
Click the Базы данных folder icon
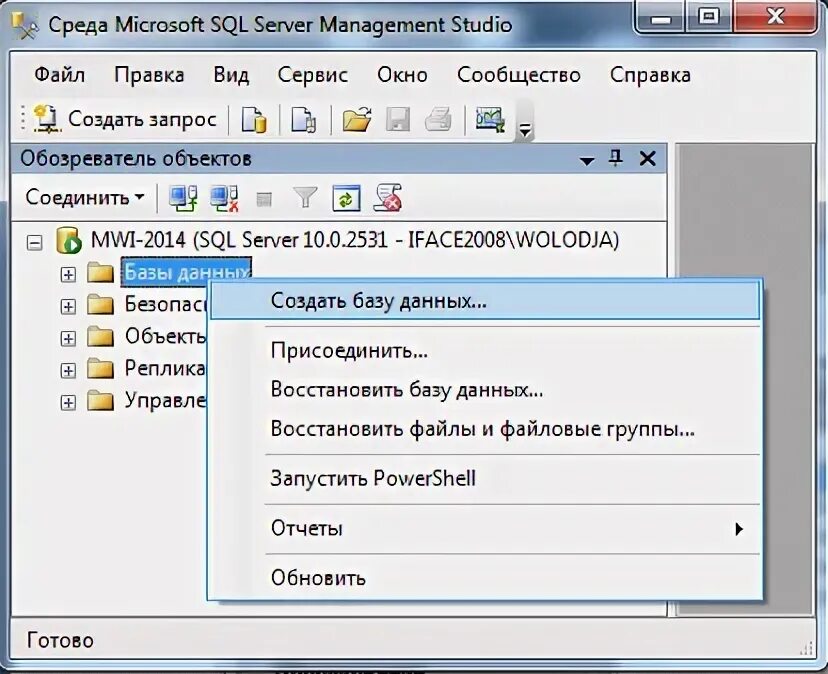tap(100, 273)
